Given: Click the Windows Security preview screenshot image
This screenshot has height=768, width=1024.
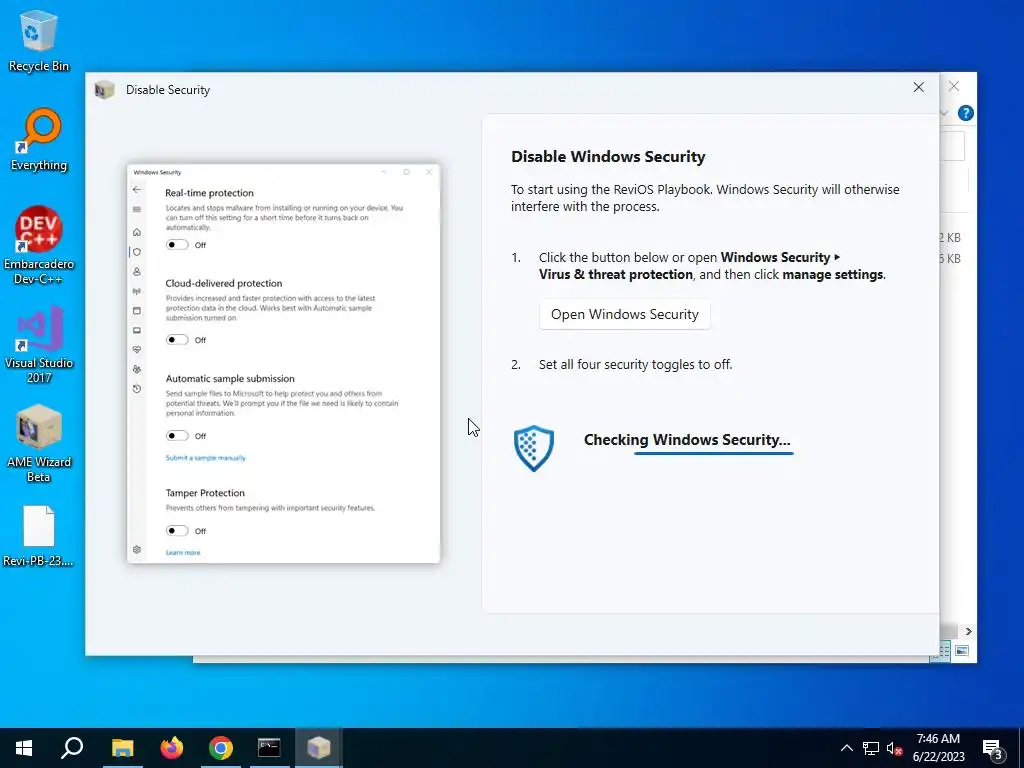Looking at the screenshot, I should click(x=283, y=363).
